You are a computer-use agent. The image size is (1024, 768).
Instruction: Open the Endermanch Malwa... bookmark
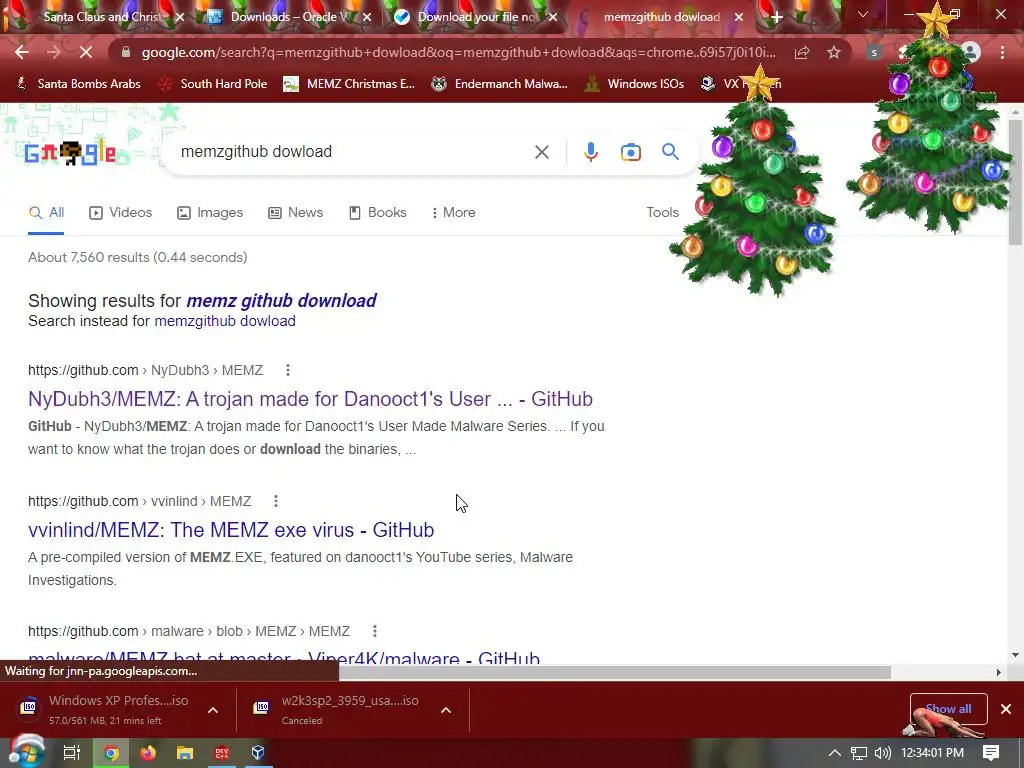click(x=499, y=84)
